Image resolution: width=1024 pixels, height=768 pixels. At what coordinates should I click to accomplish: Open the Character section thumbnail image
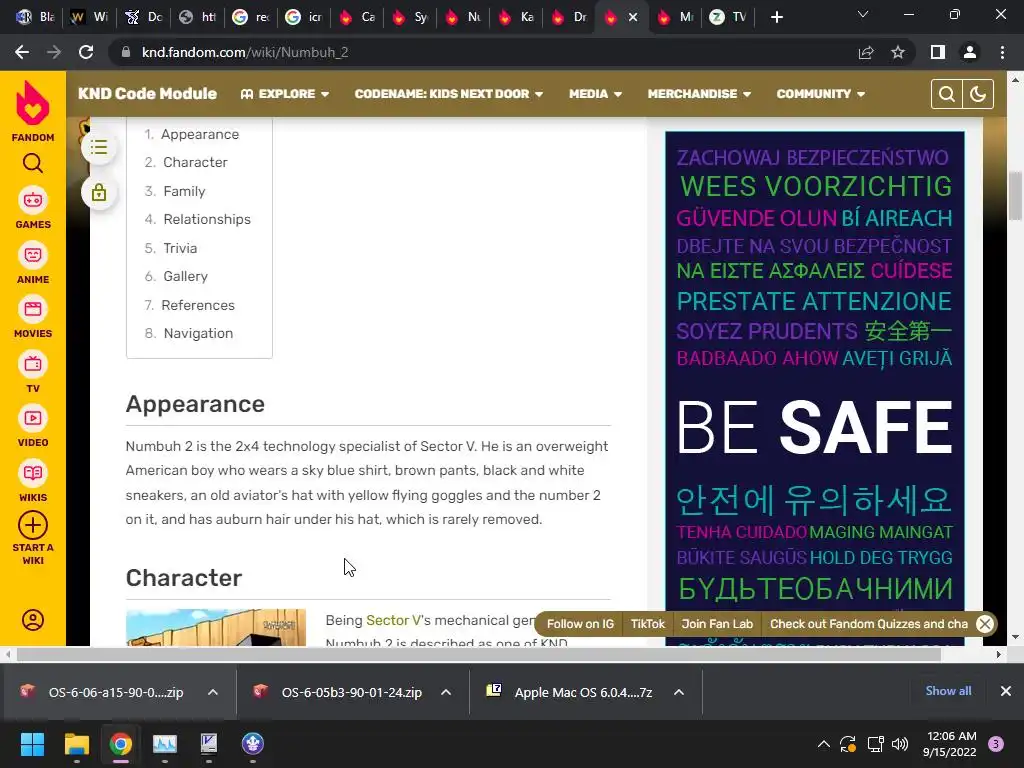click(x=216, y=628)
